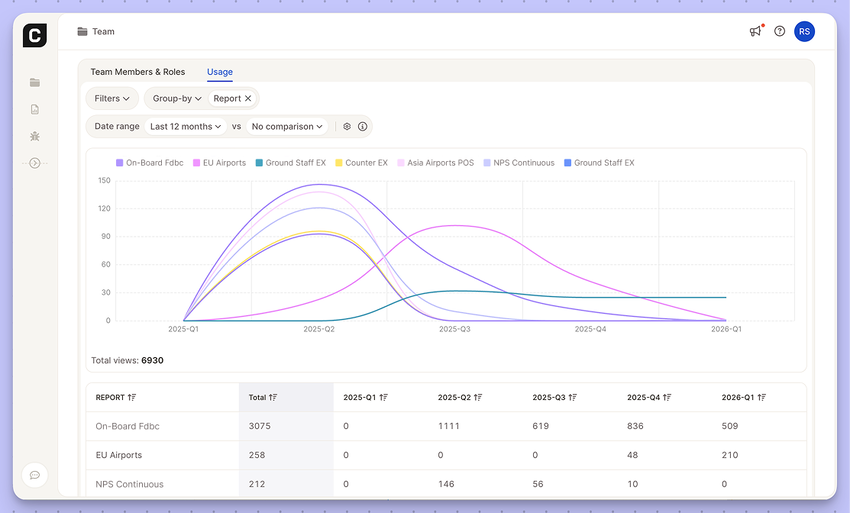Remove the Report group-by chip
The height and width of the screenshot is (513, 850).
click(x=248, y=99)
